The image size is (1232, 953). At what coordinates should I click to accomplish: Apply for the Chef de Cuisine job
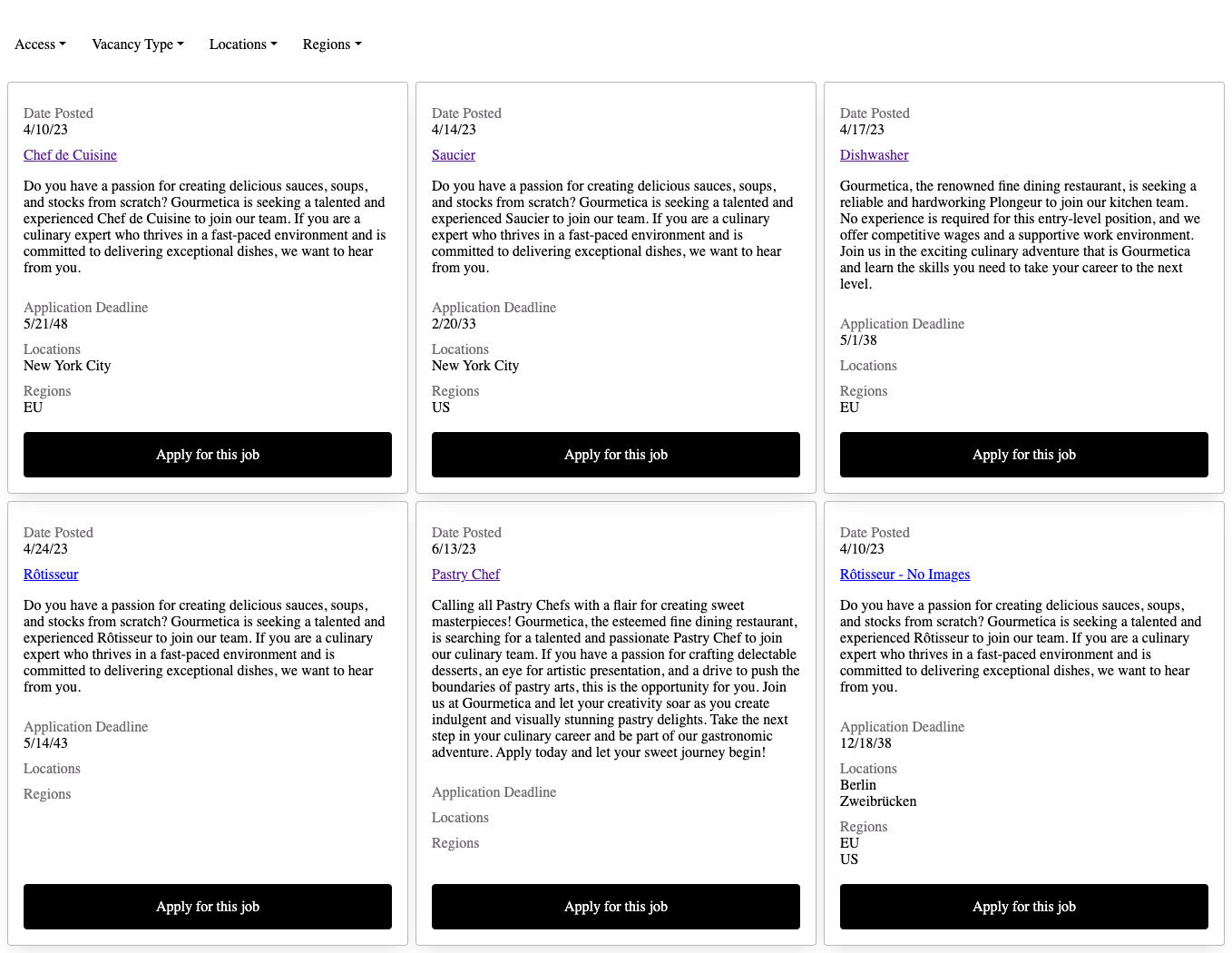pos(207,455)
